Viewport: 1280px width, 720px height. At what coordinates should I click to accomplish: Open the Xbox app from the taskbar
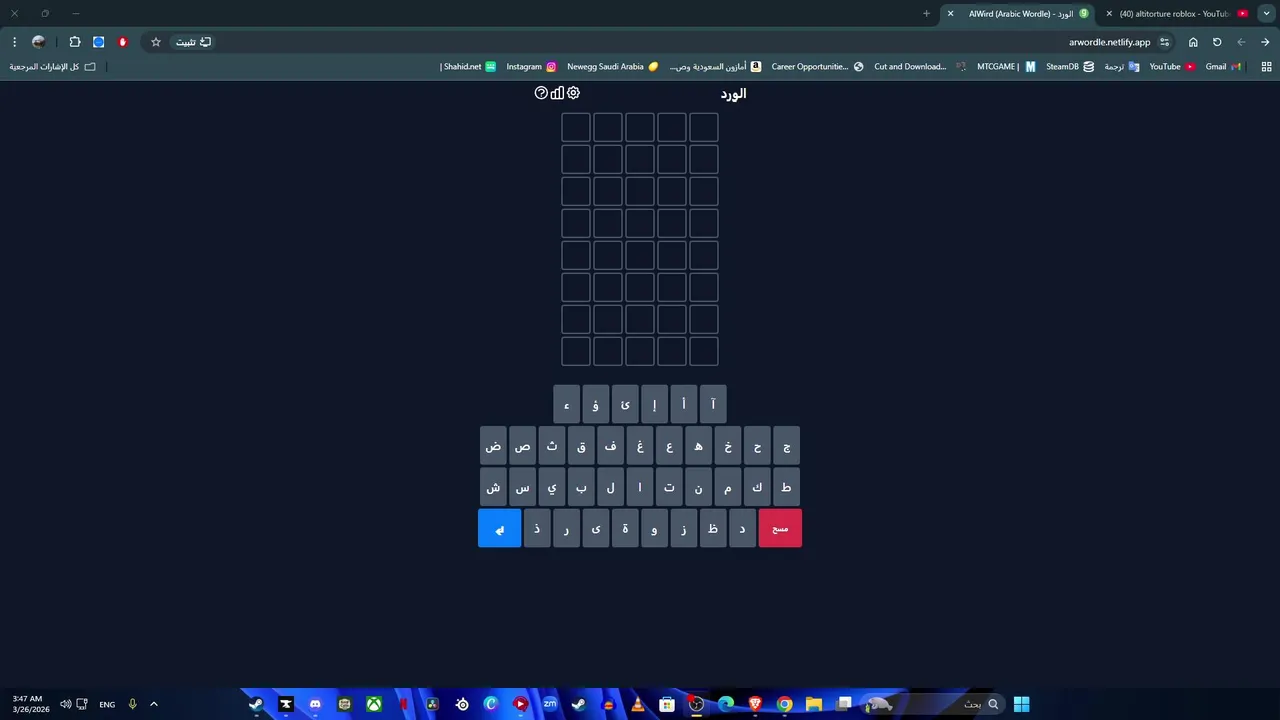[x=373, y=704]
